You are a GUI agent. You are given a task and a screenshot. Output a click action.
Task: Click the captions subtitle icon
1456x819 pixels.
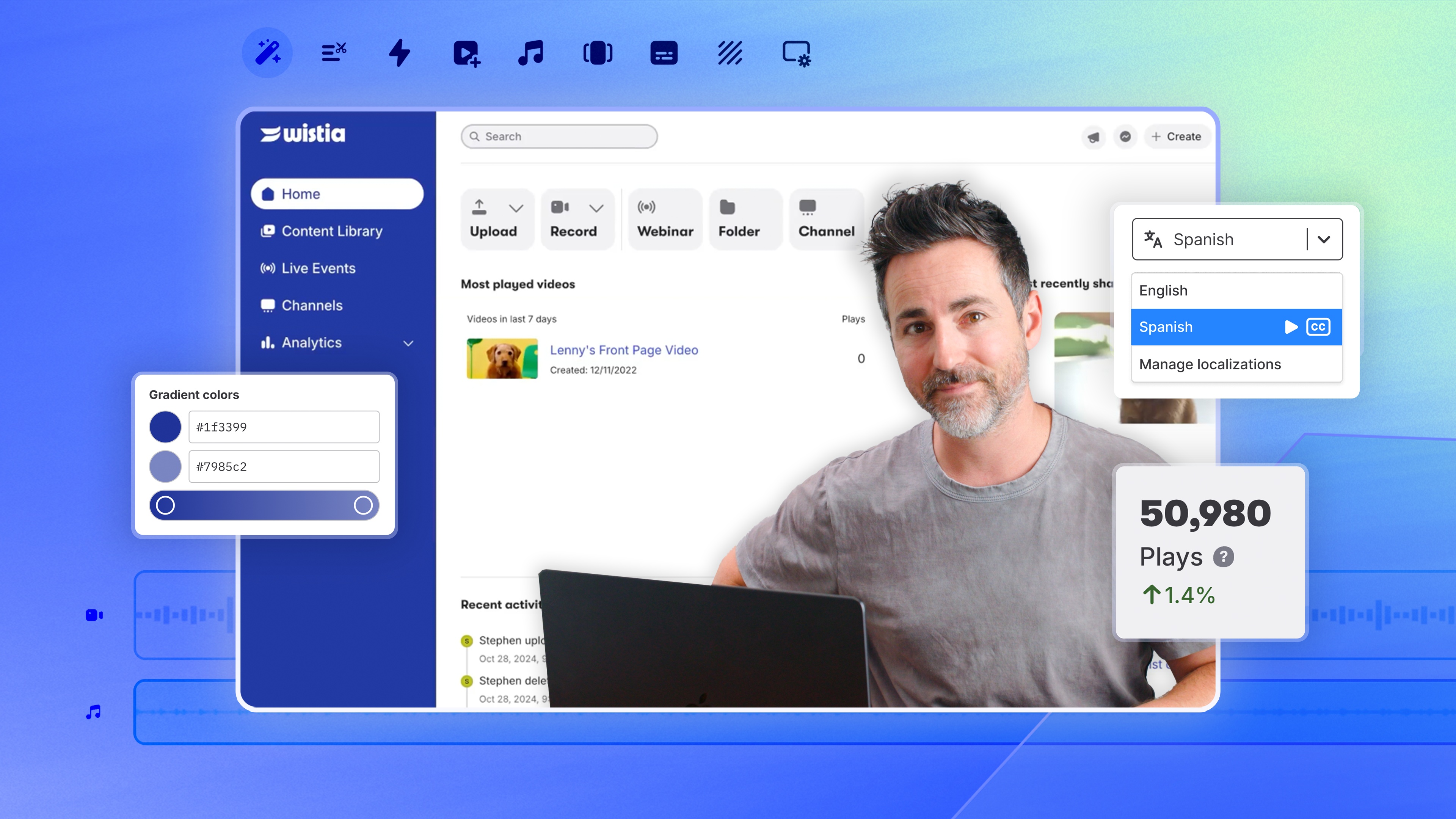(x=664, y=53)
